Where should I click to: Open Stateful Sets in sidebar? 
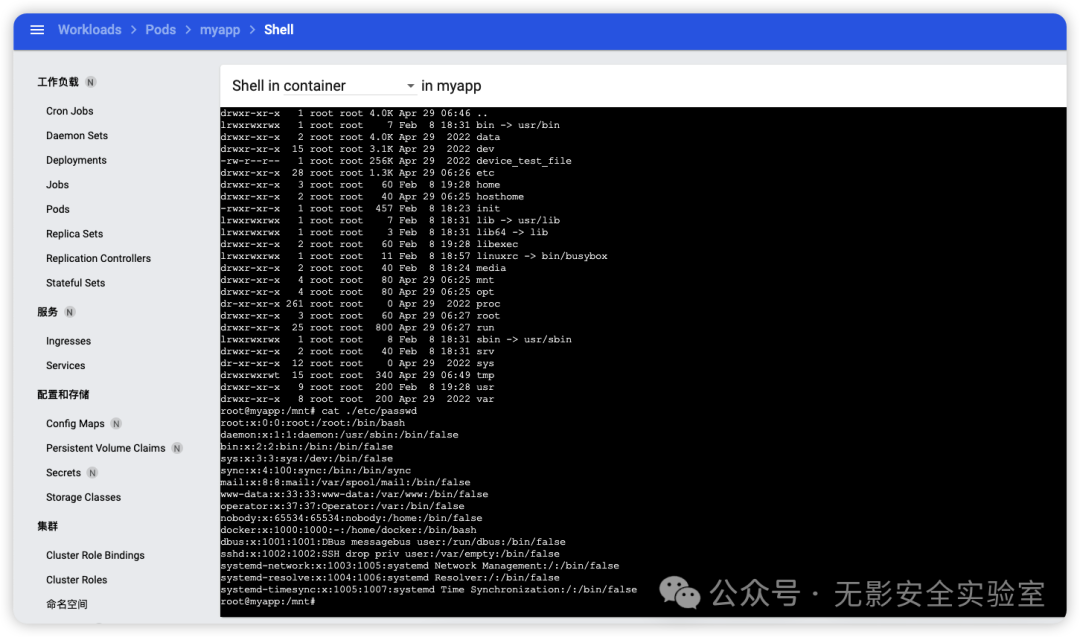(76, 283)
